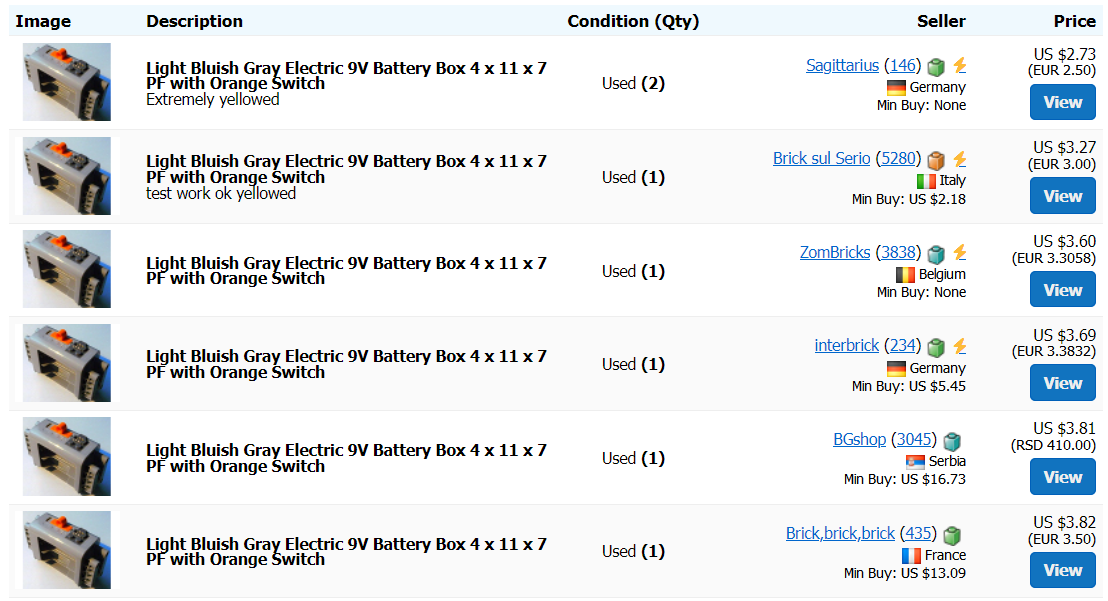Click the Price column header

click(x=1074, y=21)
